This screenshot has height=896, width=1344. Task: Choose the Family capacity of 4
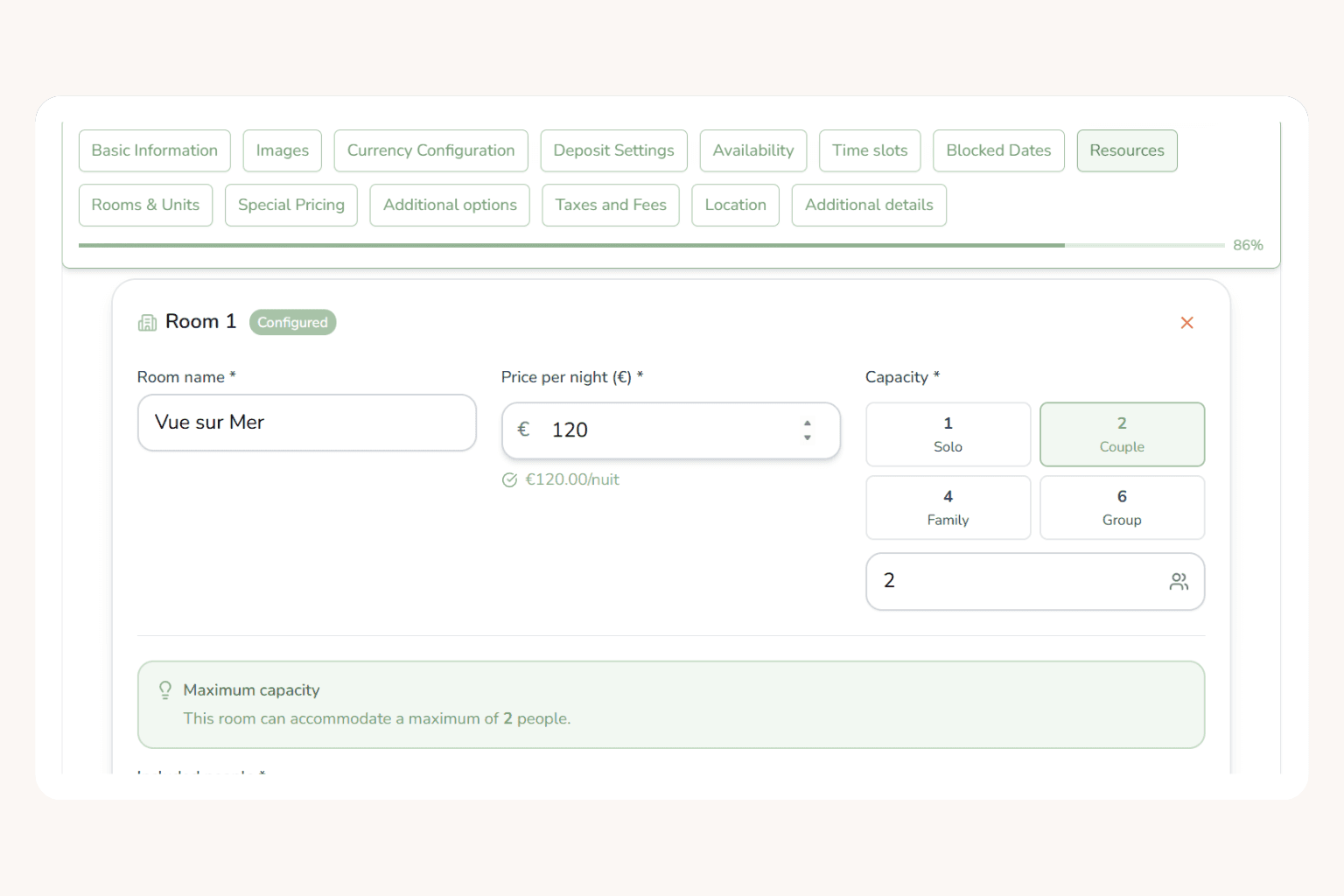[x=948, y=507]
